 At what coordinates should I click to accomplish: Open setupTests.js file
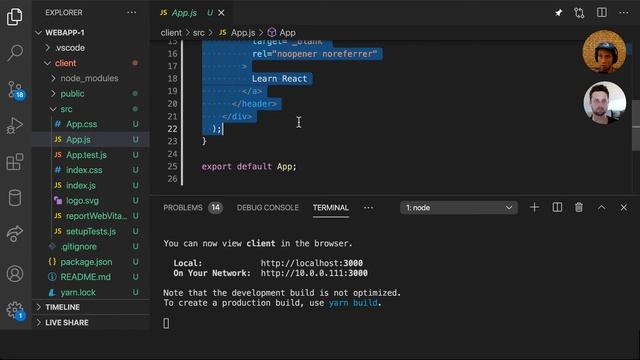[91, 231]
